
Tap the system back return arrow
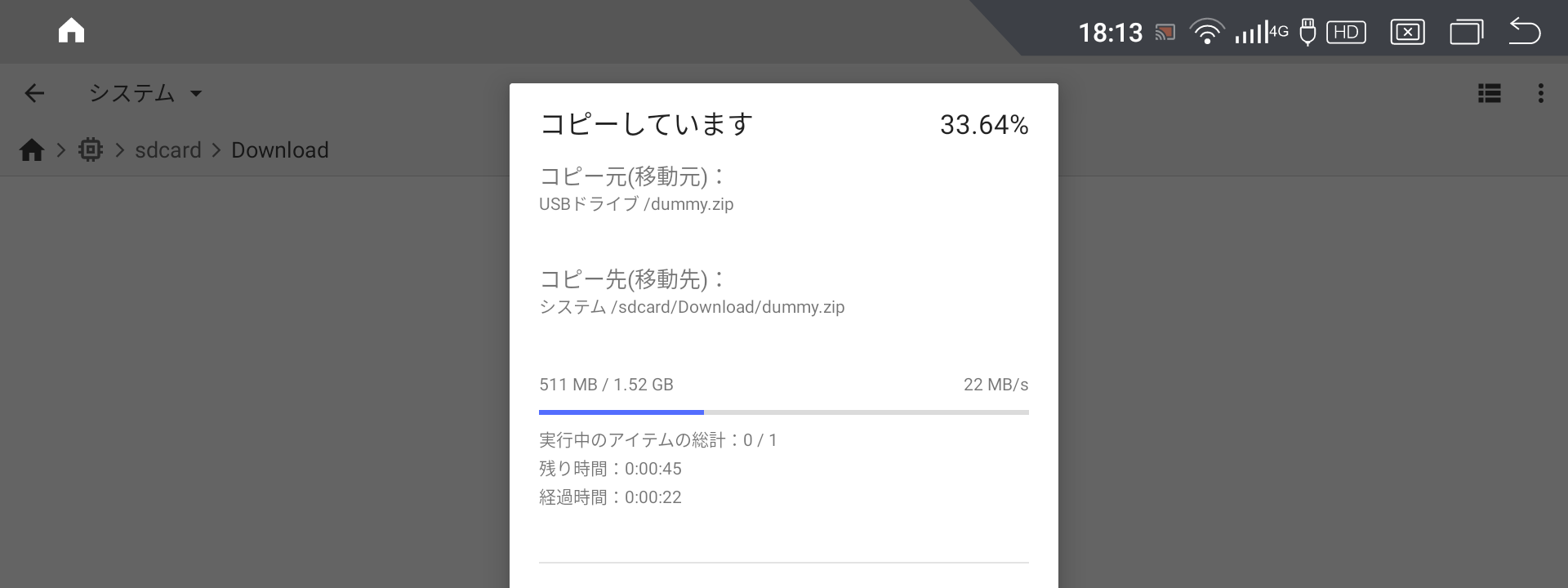pyautogui.click(x=1524, y=31)
